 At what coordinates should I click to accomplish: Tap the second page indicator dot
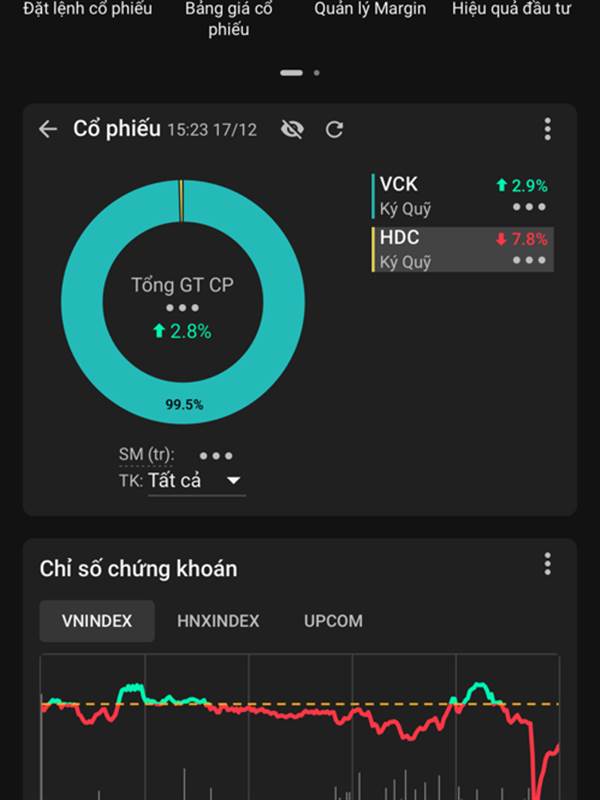pyautogui.click(x=317, y=73)
